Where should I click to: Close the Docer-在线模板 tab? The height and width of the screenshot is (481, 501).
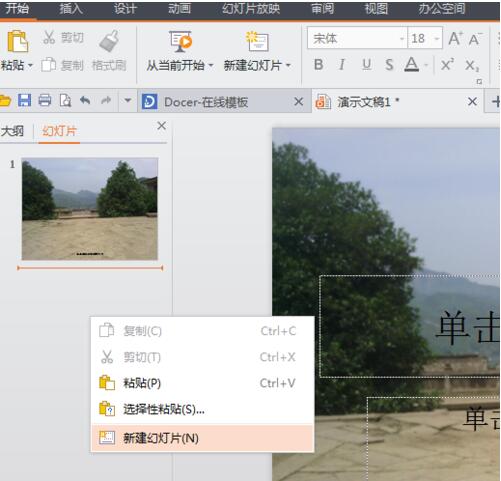coord(299,102)
